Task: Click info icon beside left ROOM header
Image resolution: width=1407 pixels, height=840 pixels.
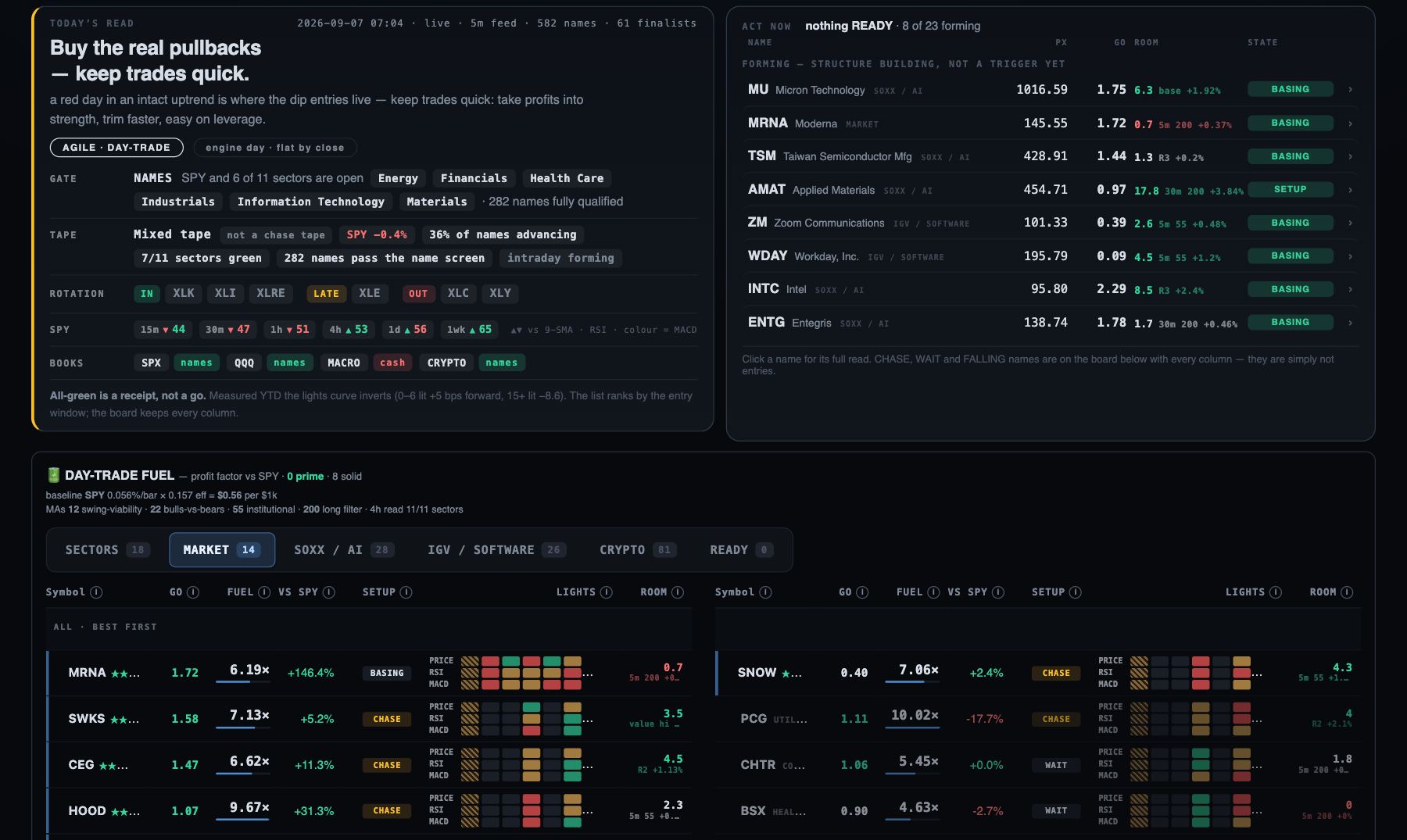Action: 678,592
